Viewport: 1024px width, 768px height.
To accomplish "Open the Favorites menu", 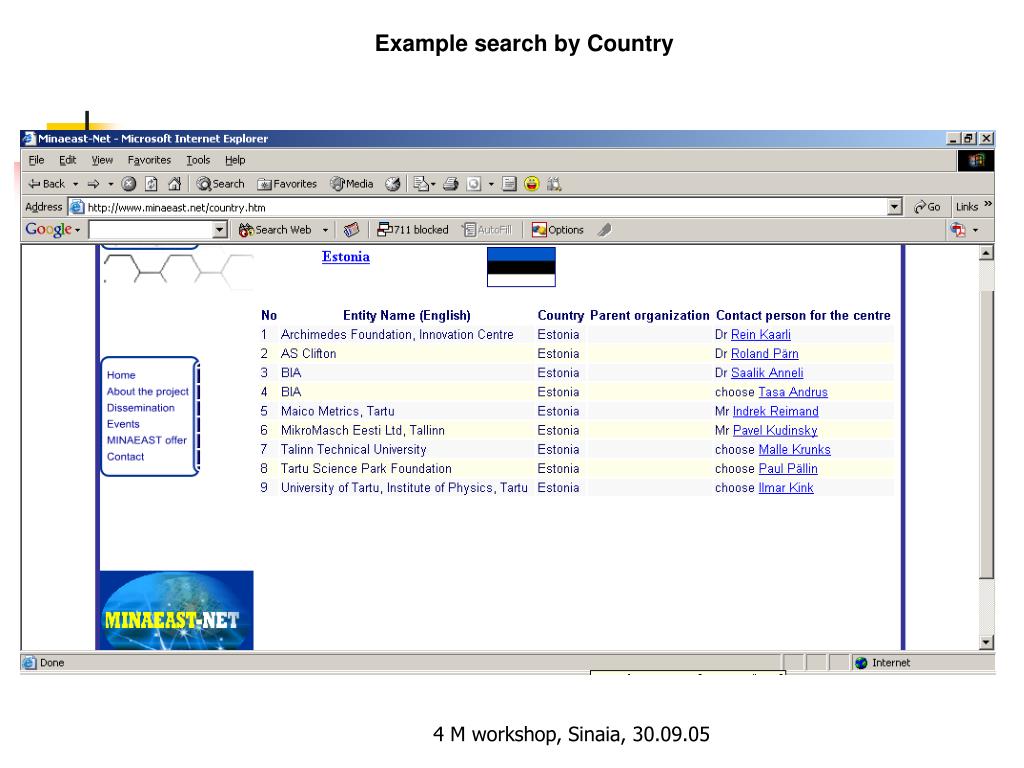I will coord(149,160).
